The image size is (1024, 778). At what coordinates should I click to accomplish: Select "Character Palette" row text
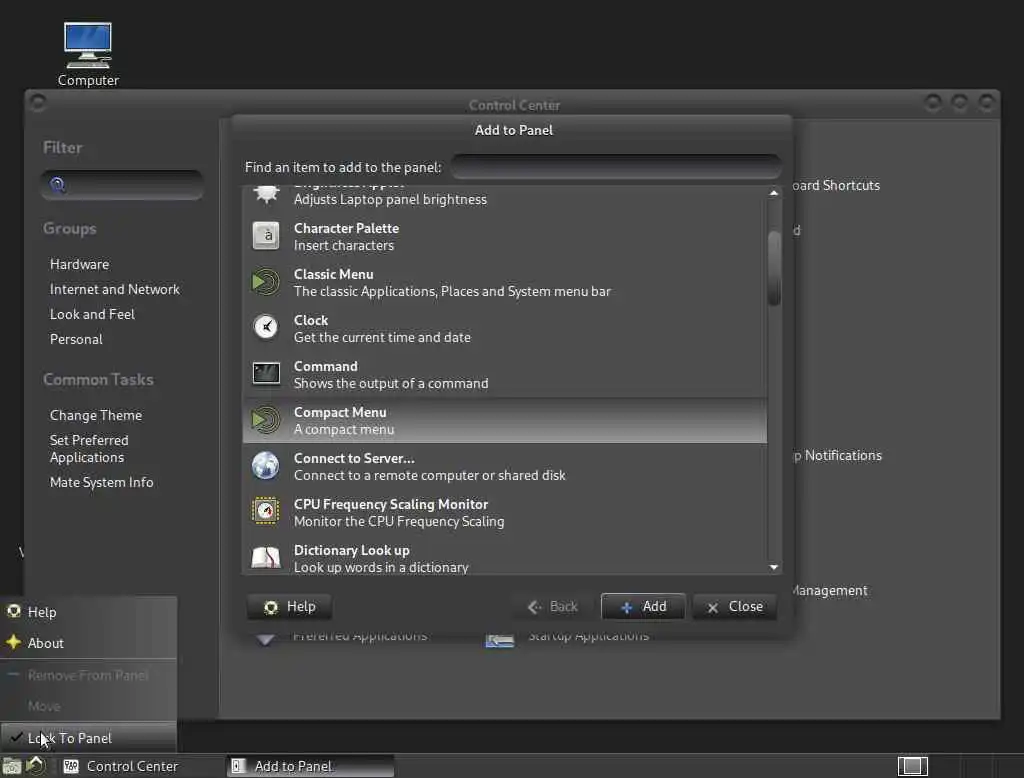click(346, 228)
